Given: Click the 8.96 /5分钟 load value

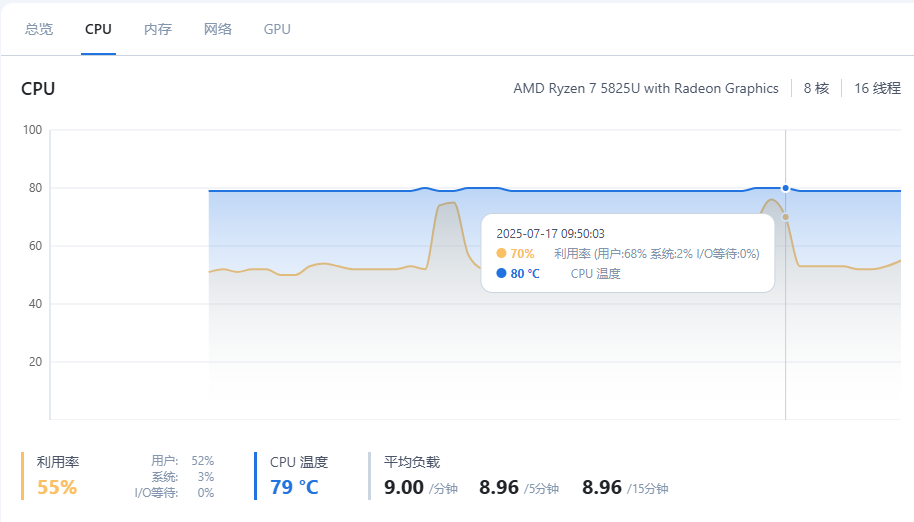Looking at the screenshot, I should [x=499, y=488].
